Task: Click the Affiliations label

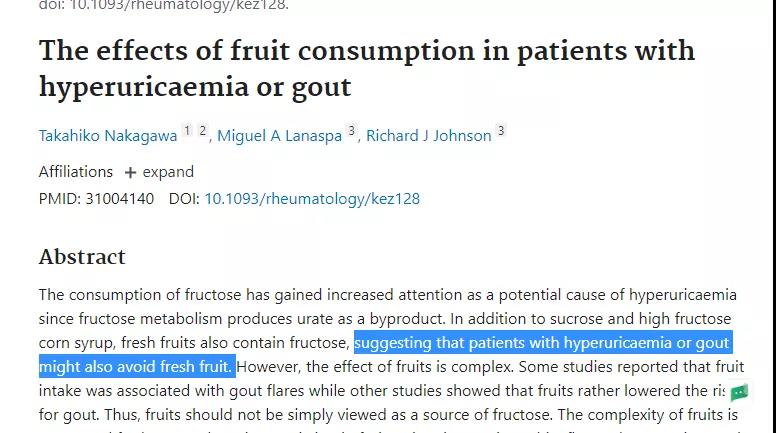Action: coord(76,172)
